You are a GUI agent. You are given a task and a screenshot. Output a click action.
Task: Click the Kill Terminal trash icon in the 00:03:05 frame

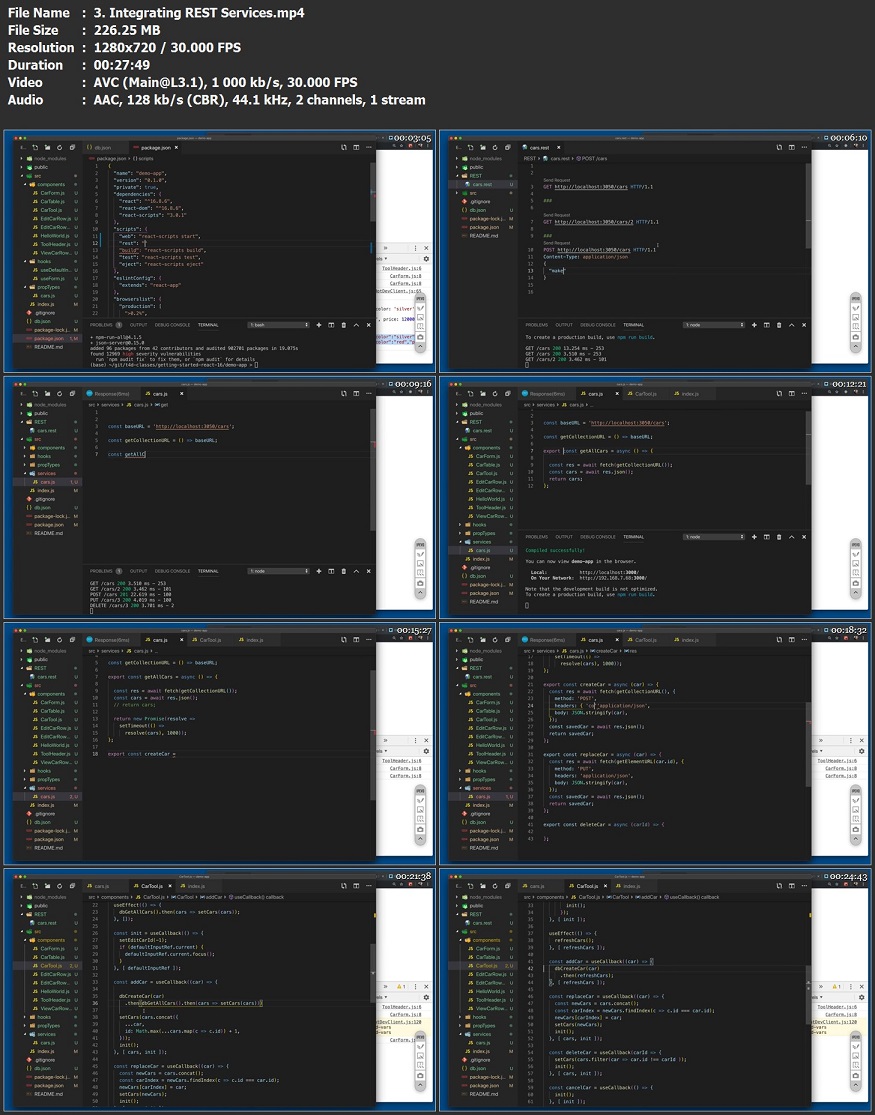(x=344, y=325)
